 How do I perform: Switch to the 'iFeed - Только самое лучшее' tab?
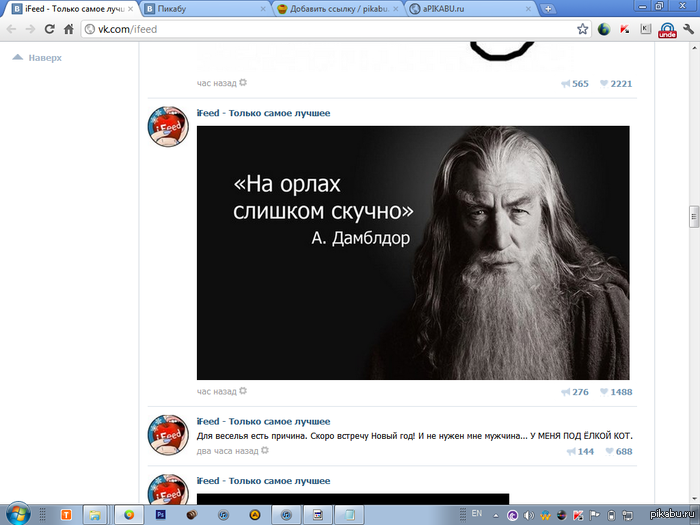pyautogui.click(x=71, y=8)
